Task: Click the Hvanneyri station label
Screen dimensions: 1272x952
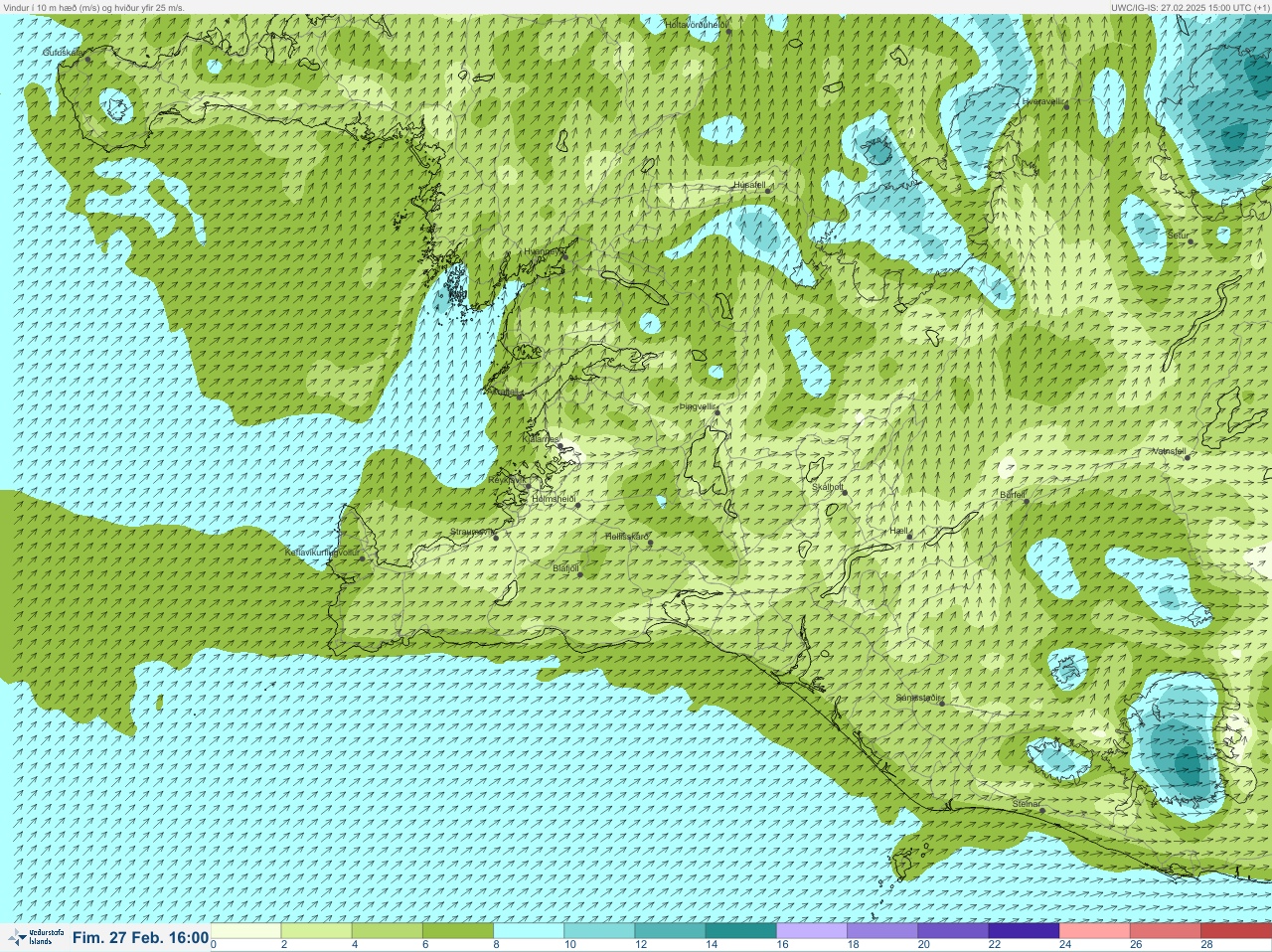Action: point(543,251)
